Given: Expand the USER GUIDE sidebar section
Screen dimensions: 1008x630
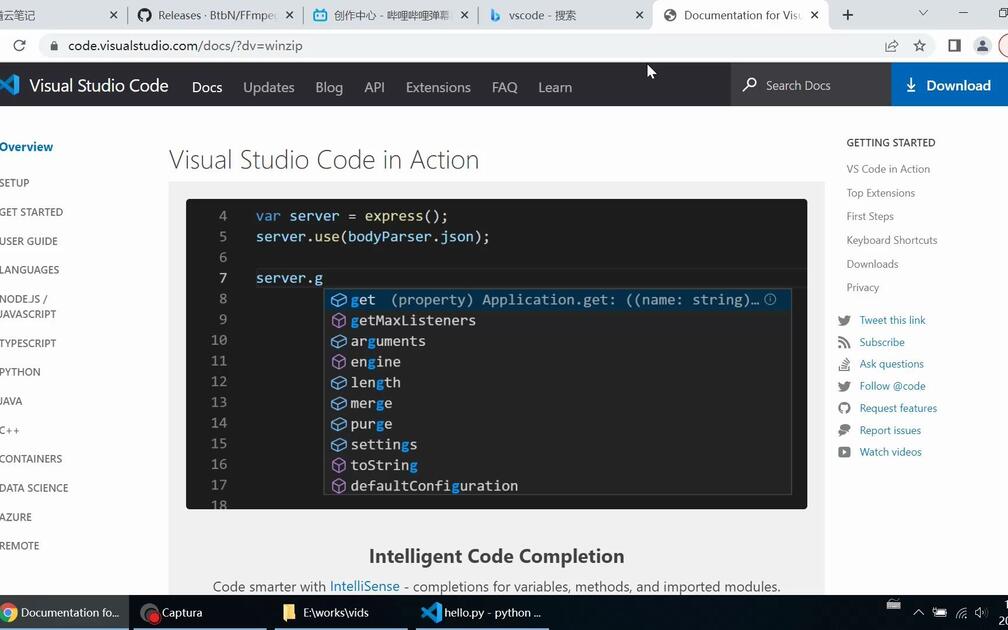Looking at the screenshot, I should [29, 241].
